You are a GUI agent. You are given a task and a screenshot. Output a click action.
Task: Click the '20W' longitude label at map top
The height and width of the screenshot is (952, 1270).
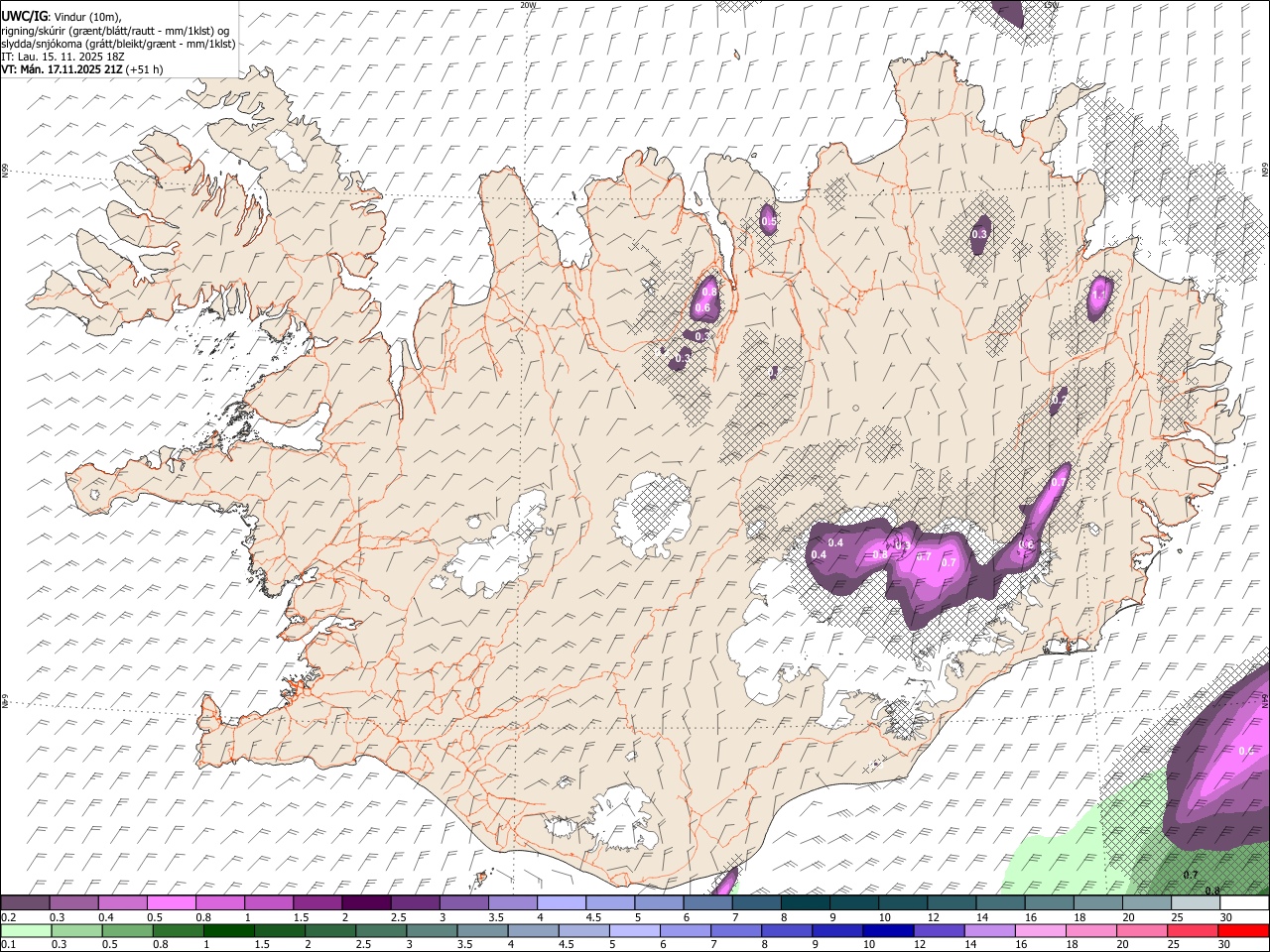(x=527, y=5)
